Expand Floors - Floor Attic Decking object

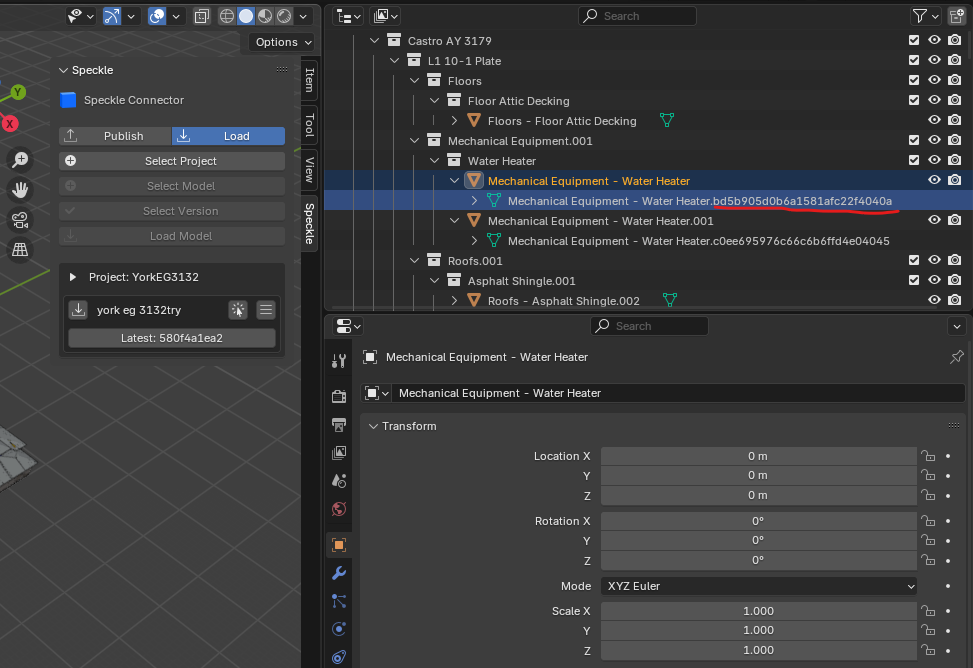pyautogui.click(x=454, y=120)
